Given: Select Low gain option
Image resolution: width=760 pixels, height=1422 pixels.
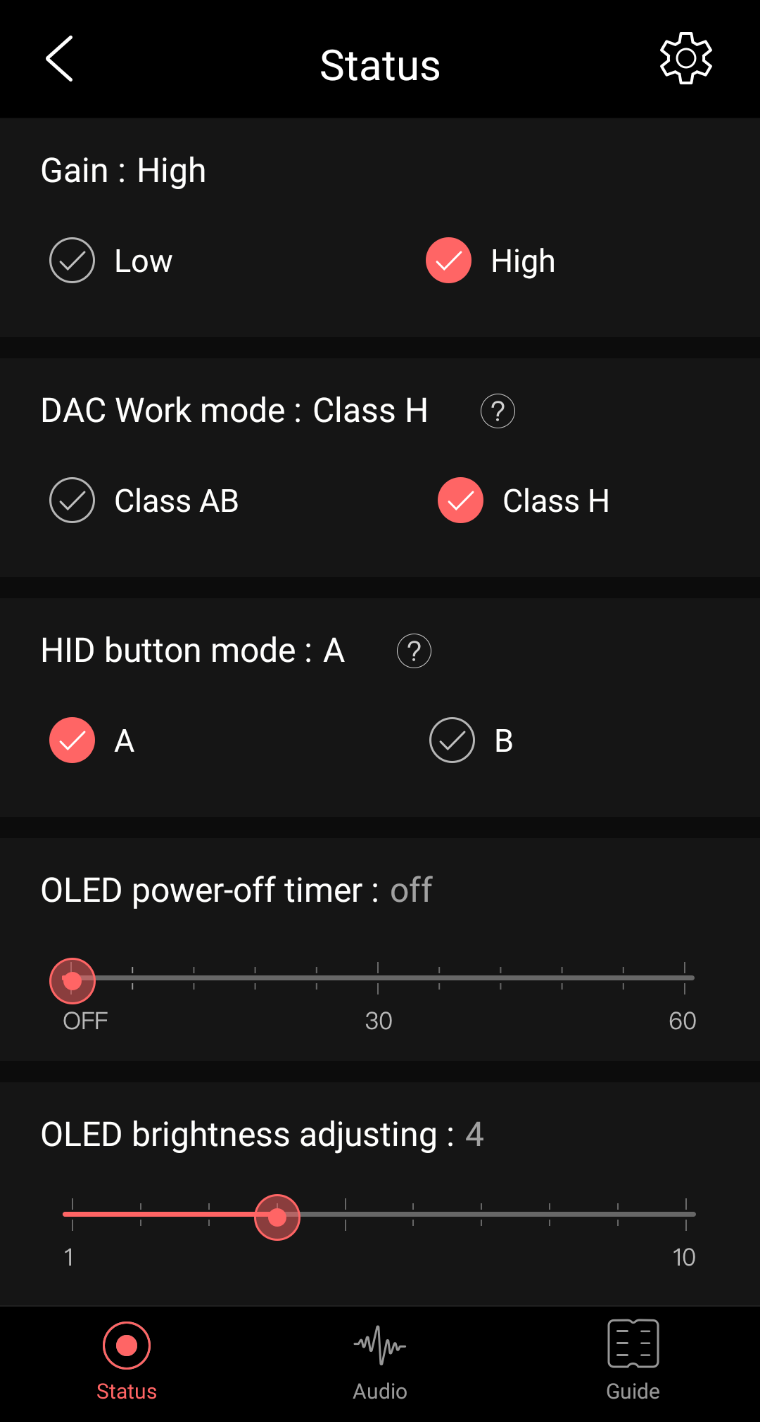Looking at the screenshot, I should [x=72, y=261].
